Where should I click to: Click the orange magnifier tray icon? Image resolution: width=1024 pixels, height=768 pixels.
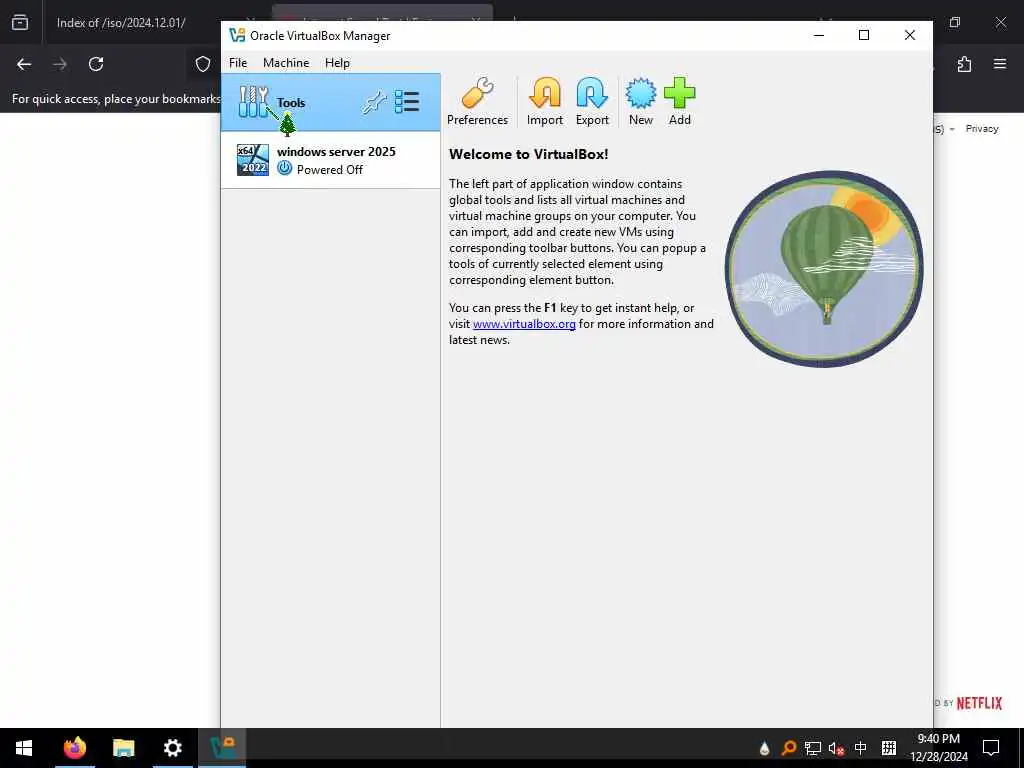coord(789,748)
